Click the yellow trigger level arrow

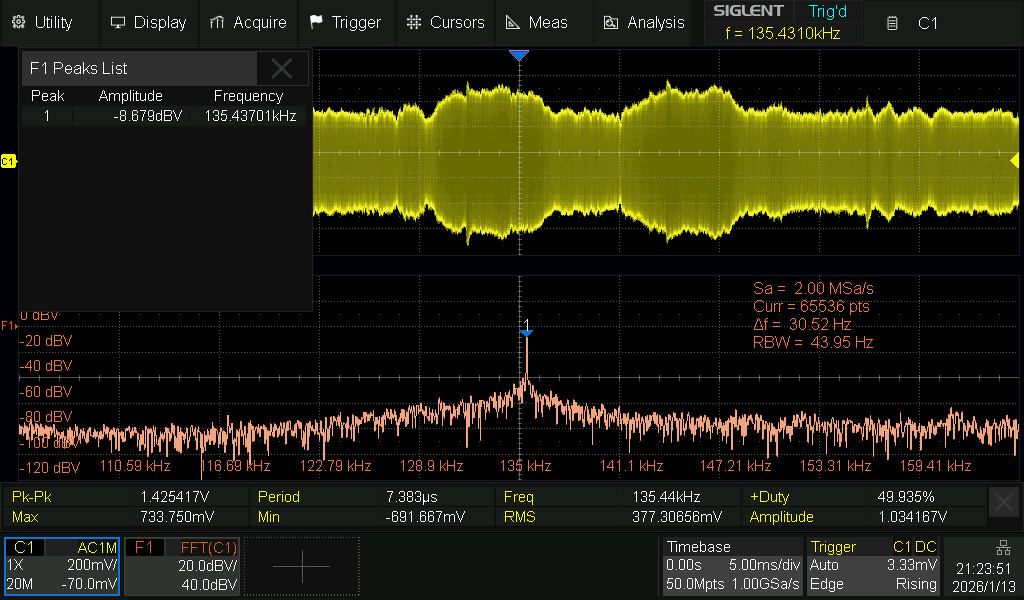(1014, 160)
